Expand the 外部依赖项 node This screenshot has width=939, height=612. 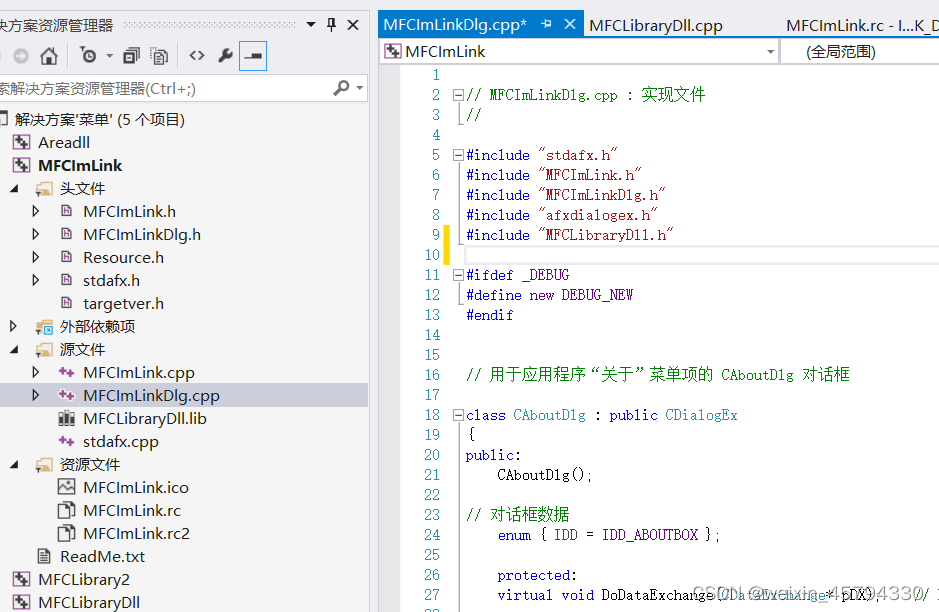(15, 326)
